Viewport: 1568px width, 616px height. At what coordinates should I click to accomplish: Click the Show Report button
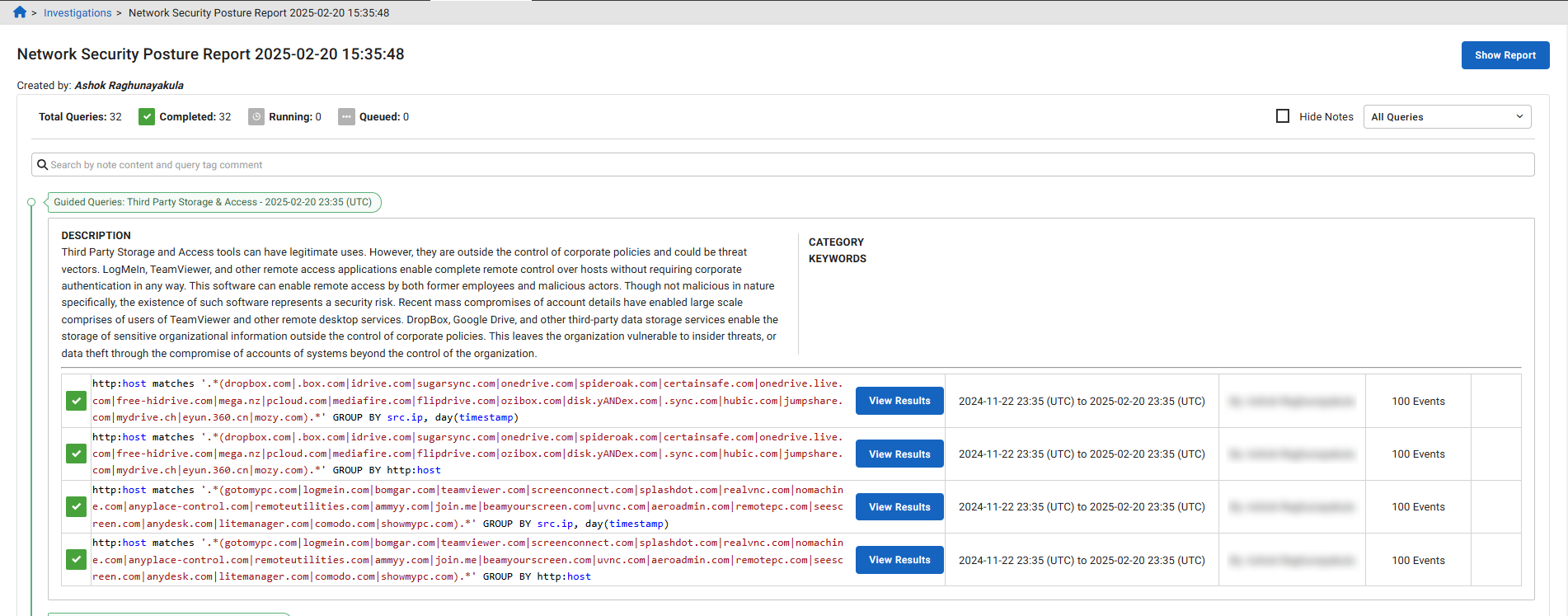pyautogui.click(x=1505, y=55)
